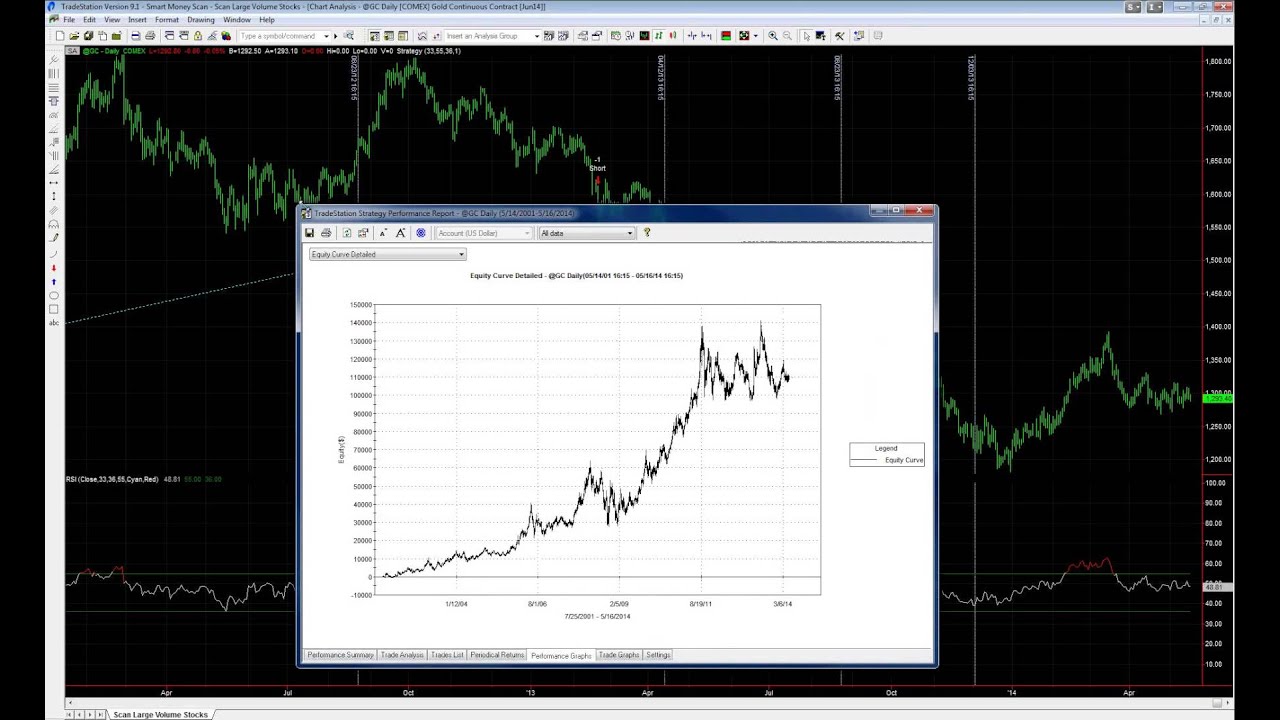This screenshot has height=720, width=1280.
Task: Select the red down arrow drawing tool
Action: 54,268
